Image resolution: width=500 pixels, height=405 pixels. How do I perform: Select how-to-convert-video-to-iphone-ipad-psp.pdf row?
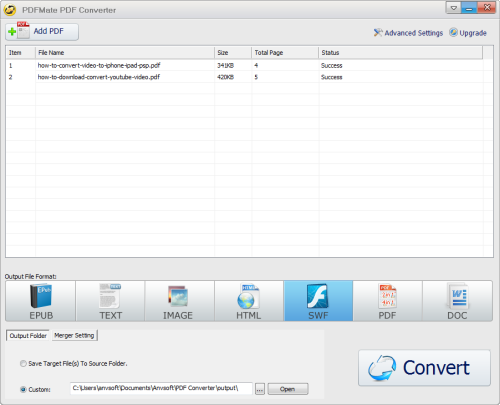(x=249, y=65)
